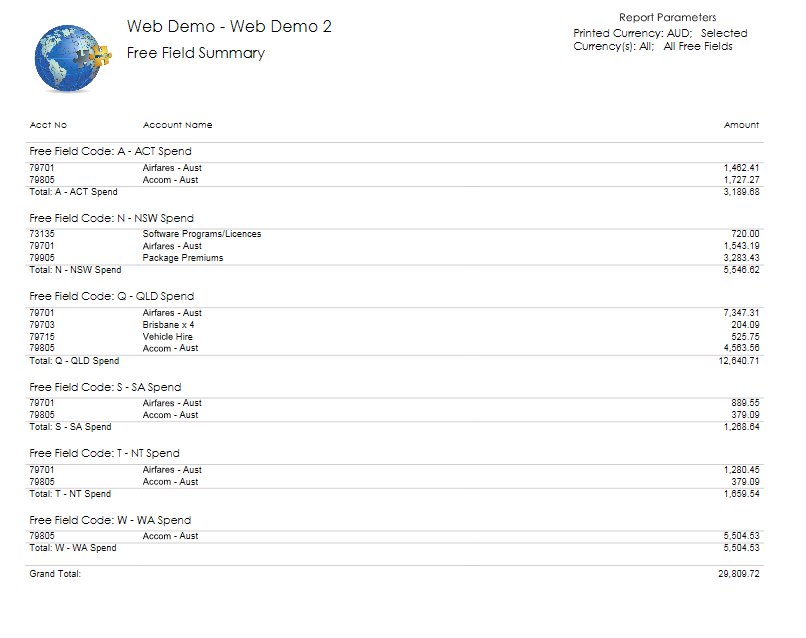Click the SA Spend total amount
806x638 pixels.
pos(741,427)
